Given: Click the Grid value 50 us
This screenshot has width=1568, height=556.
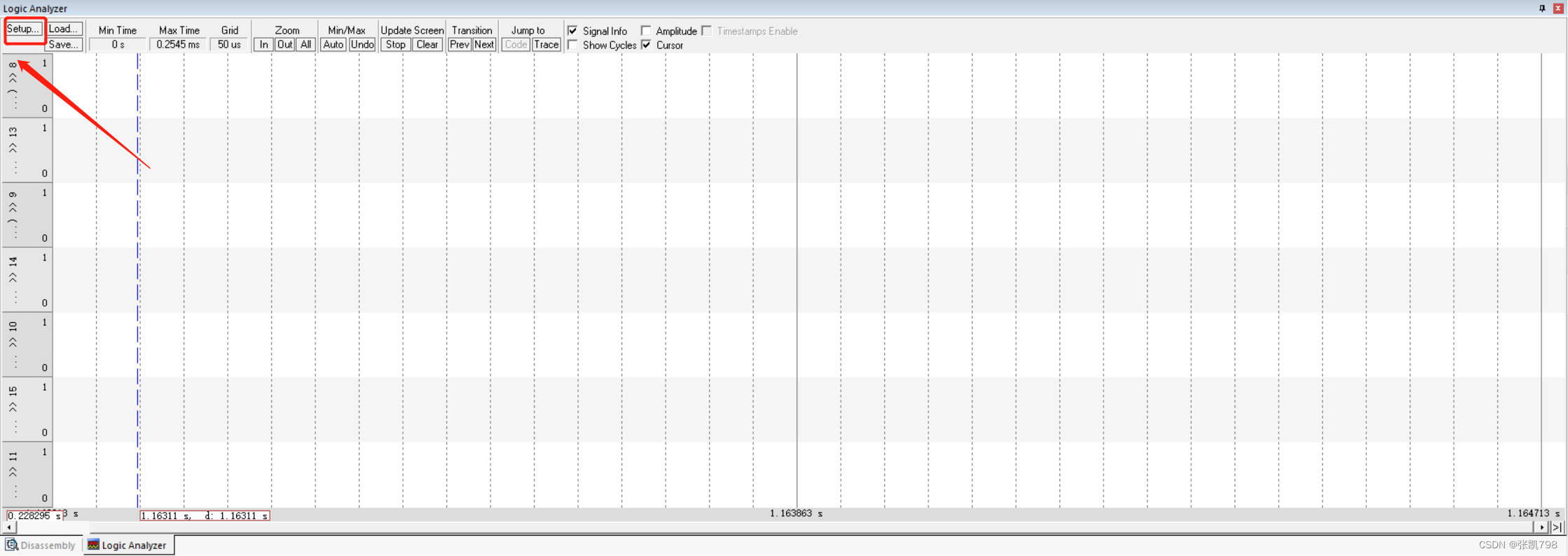Looking at the screenshot, I should (x=229, y=45).
